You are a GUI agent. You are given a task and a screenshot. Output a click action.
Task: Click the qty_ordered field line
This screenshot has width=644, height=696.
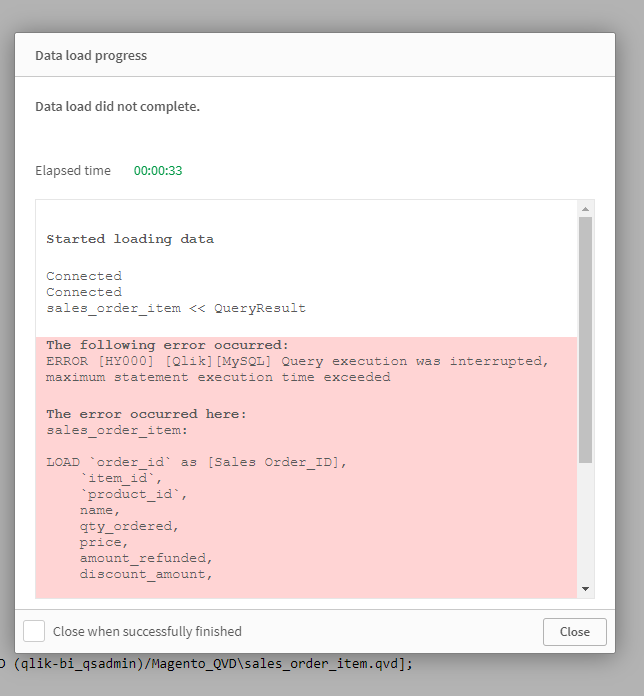(130, 526)
